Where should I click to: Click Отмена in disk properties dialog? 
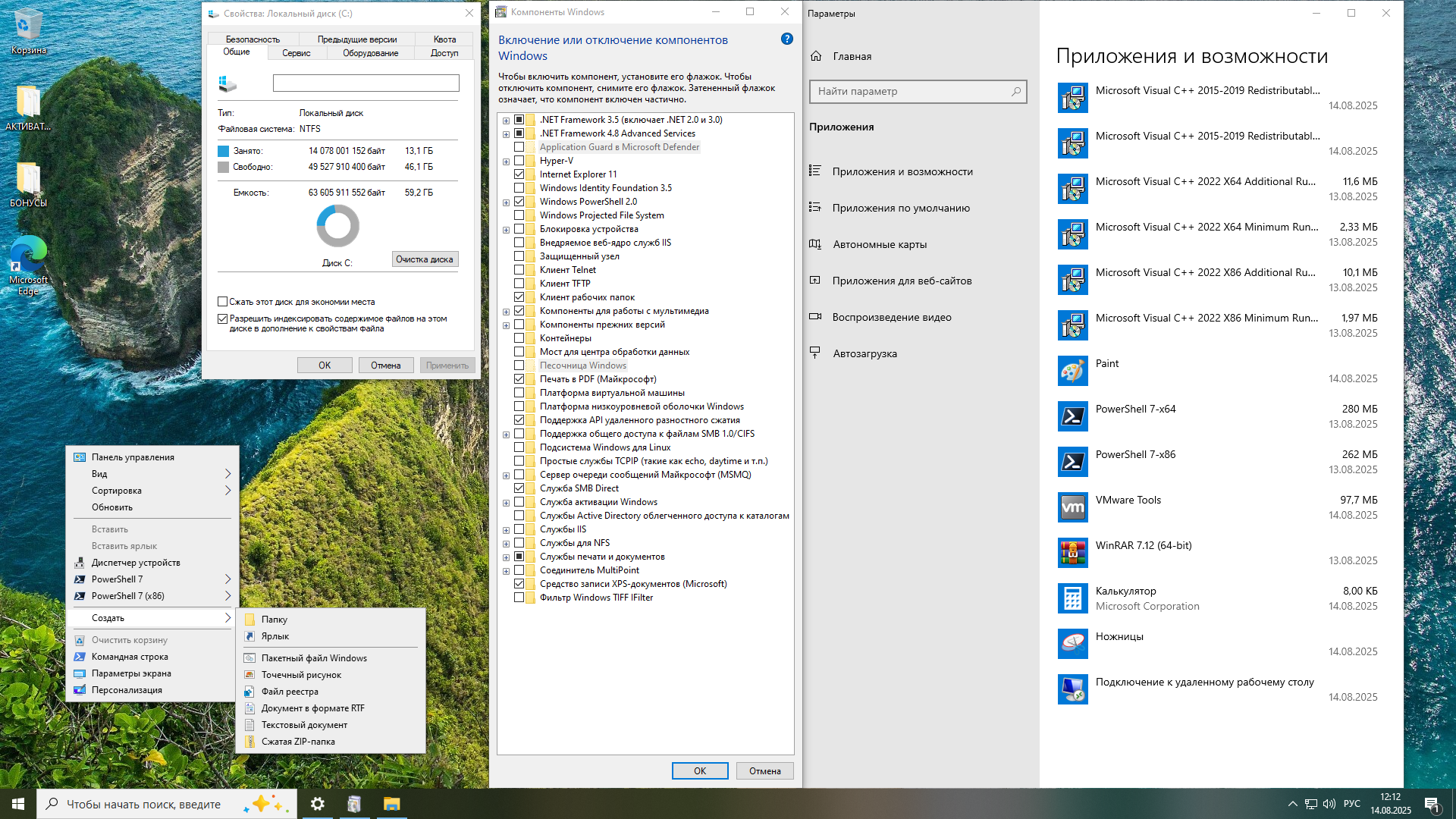coord(386,366)
